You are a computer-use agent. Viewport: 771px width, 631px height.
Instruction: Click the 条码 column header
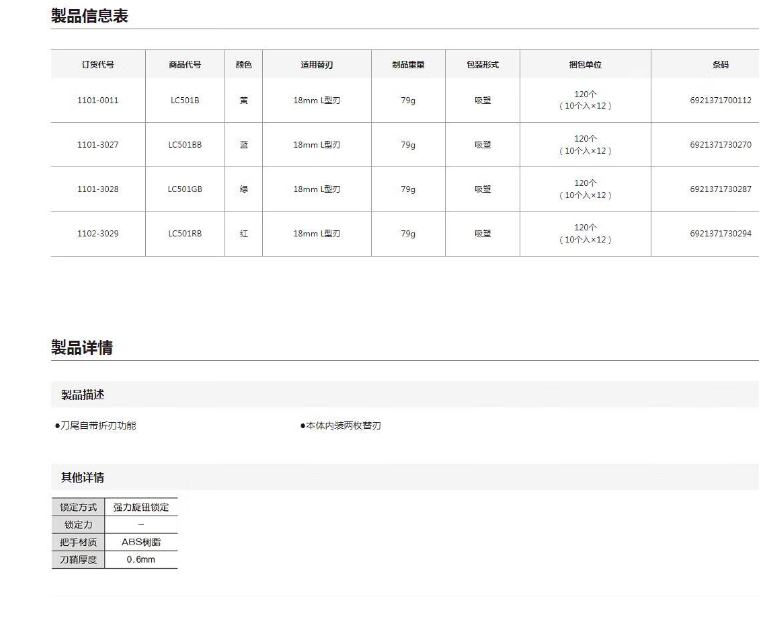[x=720, y=64]
